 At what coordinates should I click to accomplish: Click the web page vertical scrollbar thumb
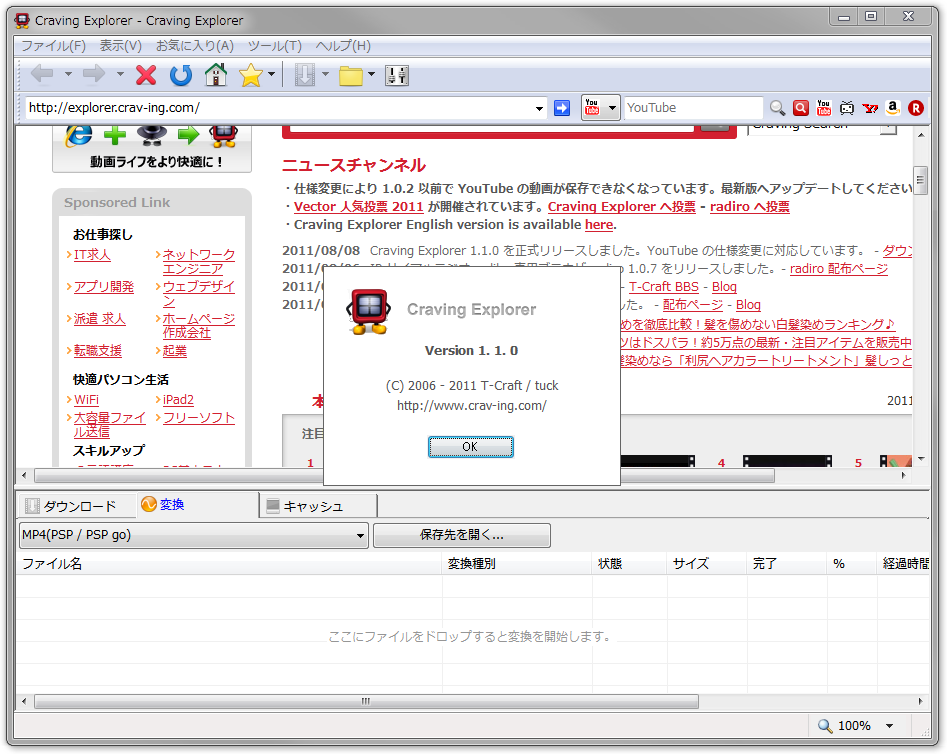click(920, 180)
